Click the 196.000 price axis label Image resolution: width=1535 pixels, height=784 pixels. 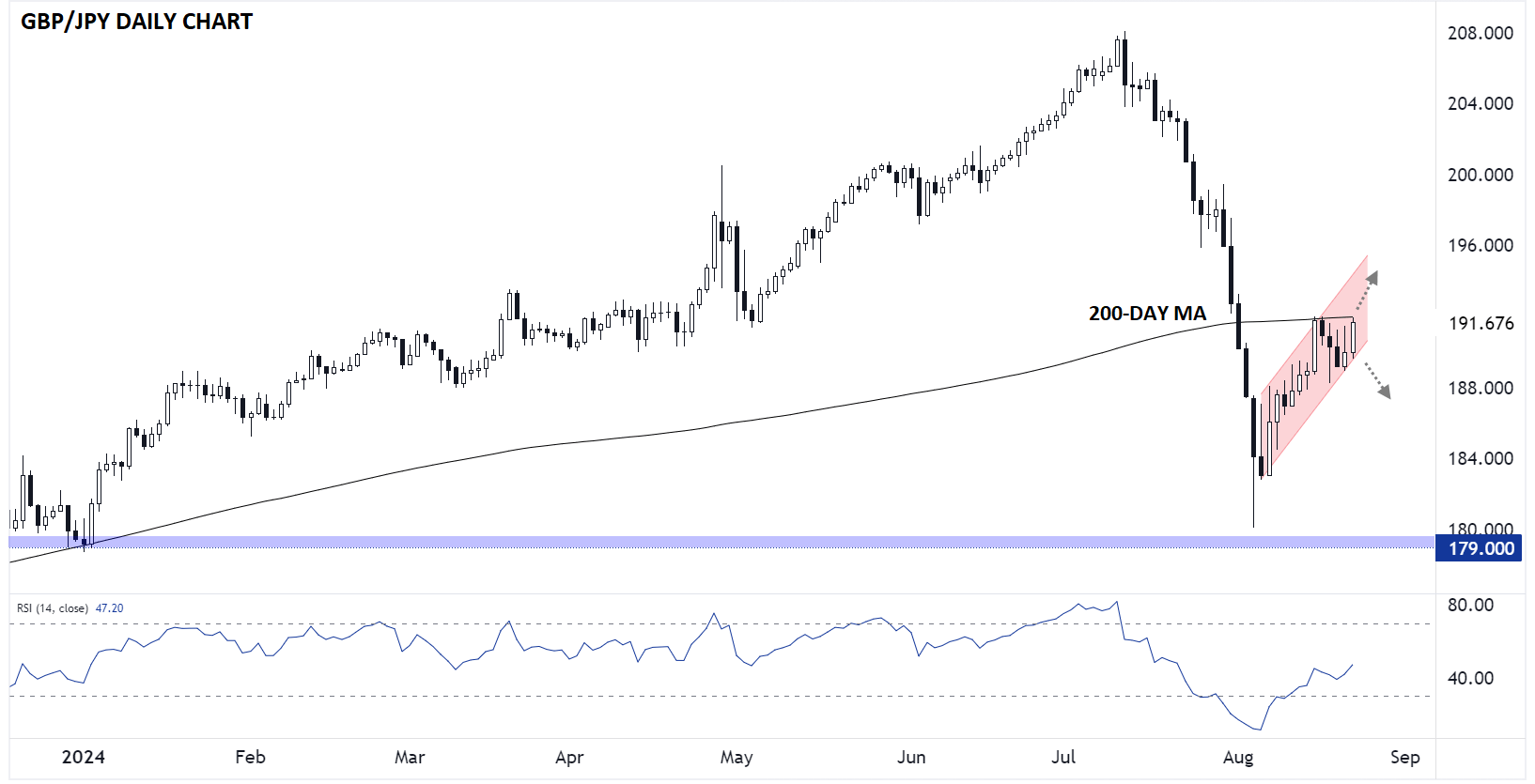1481,245
